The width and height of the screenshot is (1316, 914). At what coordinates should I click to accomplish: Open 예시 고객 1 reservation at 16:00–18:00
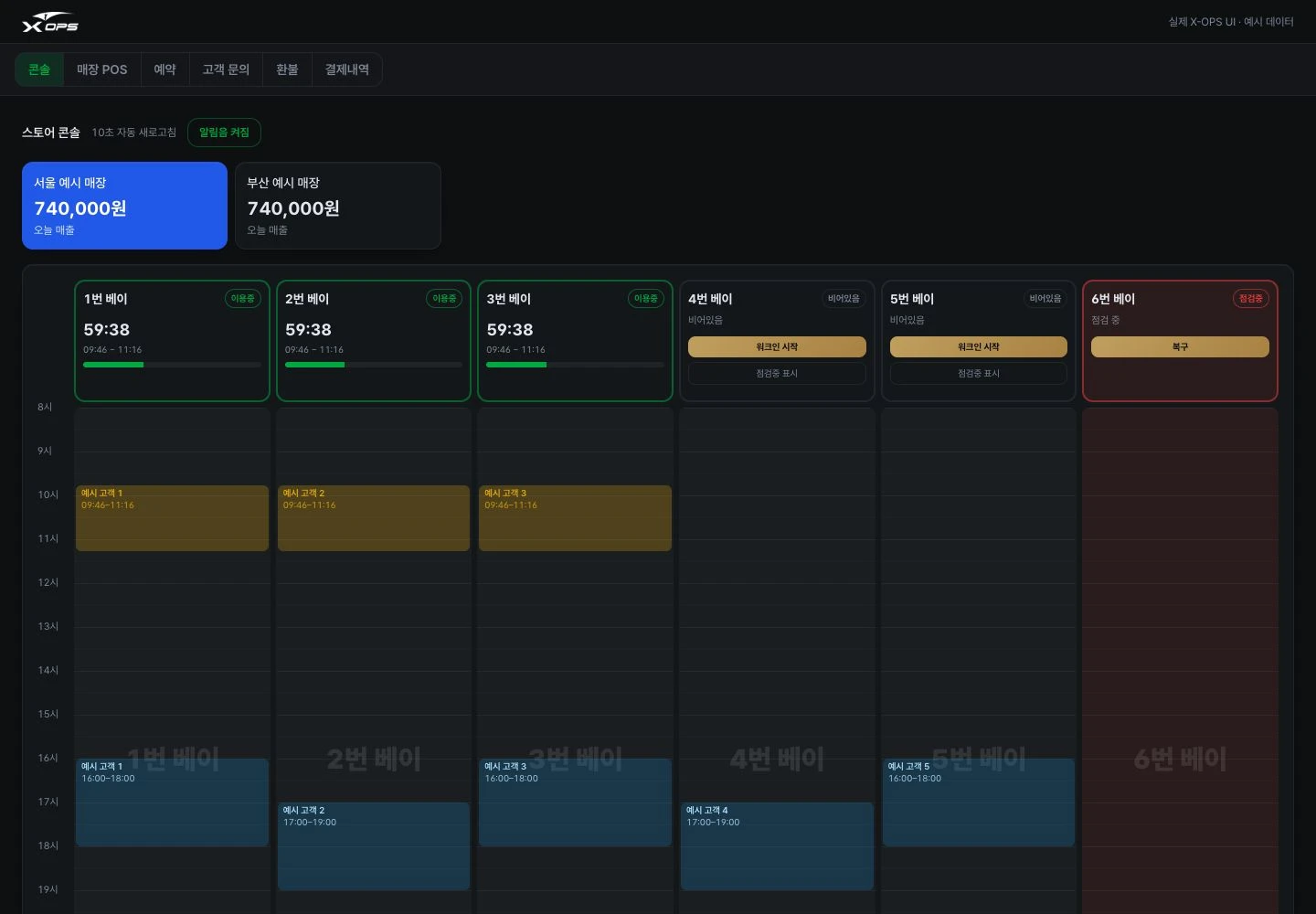(x=172, y=802)
